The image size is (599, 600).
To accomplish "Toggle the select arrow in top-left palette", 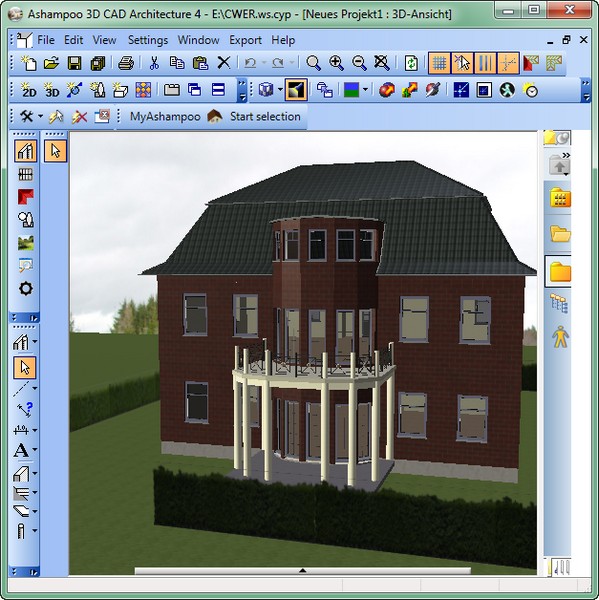I will pyautogui.click(x=55, y=151).
